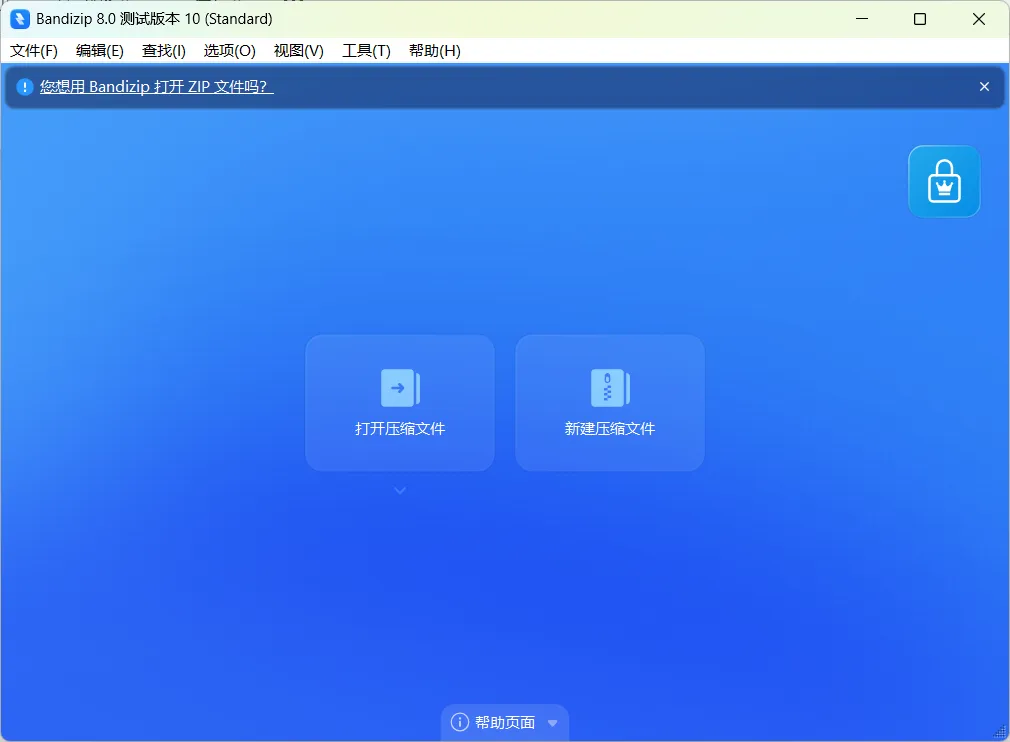
Task: Minimize the Bandizip window
Action: tap(862, 19)
